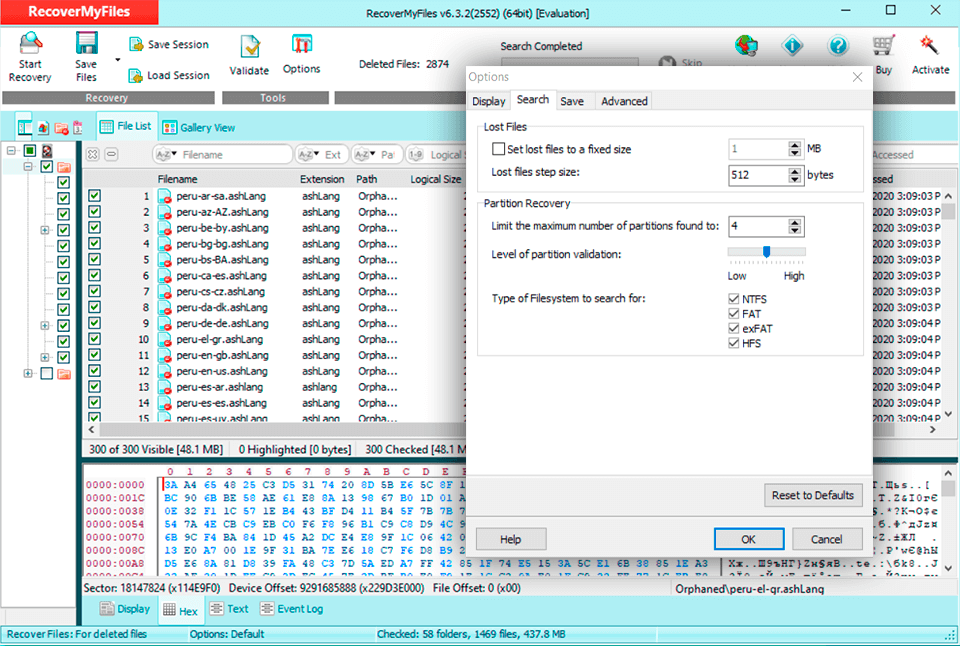Expand the unchecked folder node at the tree bottom

28,374
